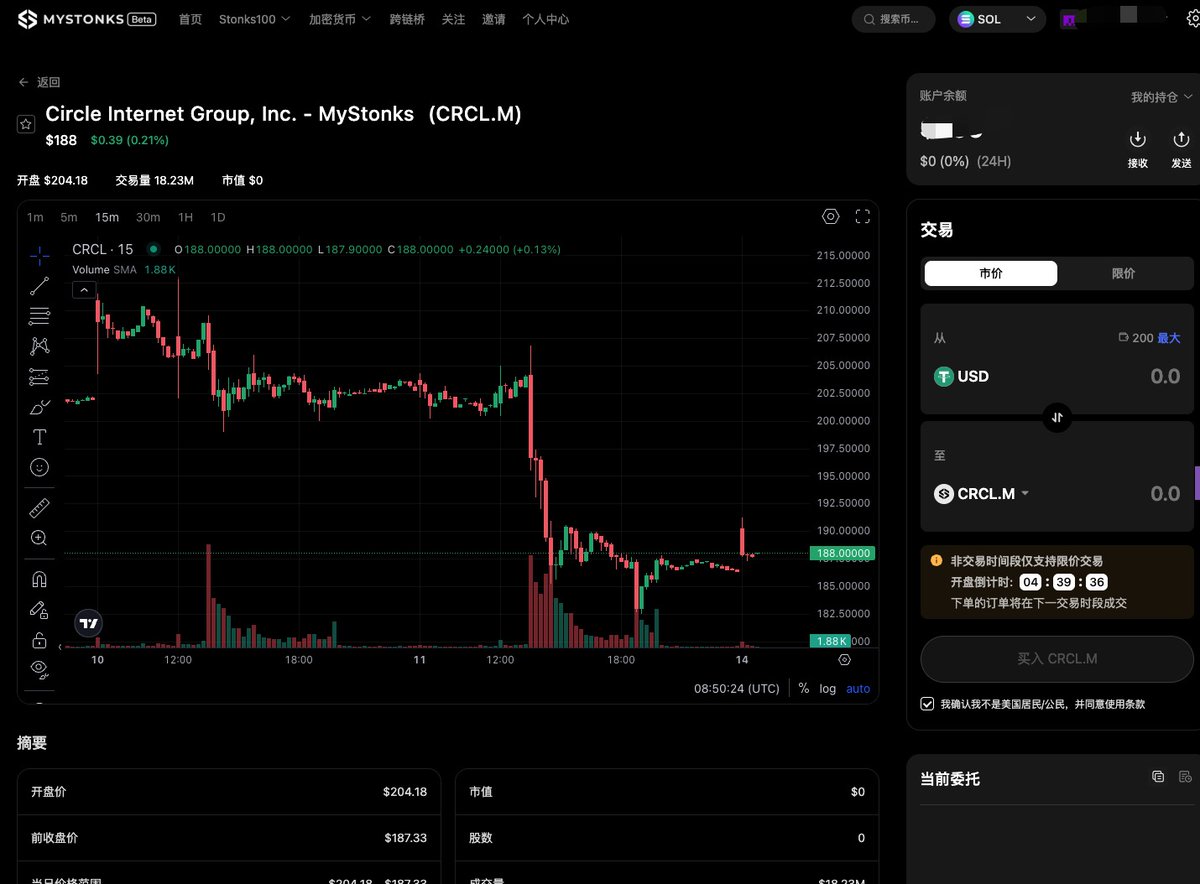Activate the zoom in tool

39,538
